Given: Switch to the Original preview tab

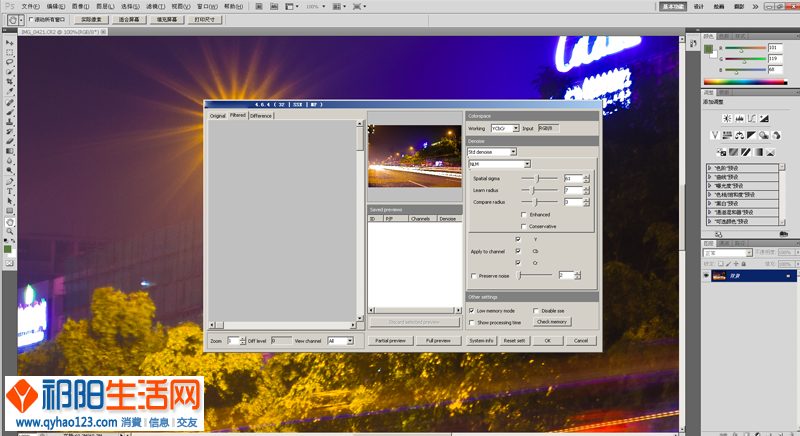Looking at the screenshot, I should pyautogui.click(x=217, y=116).
